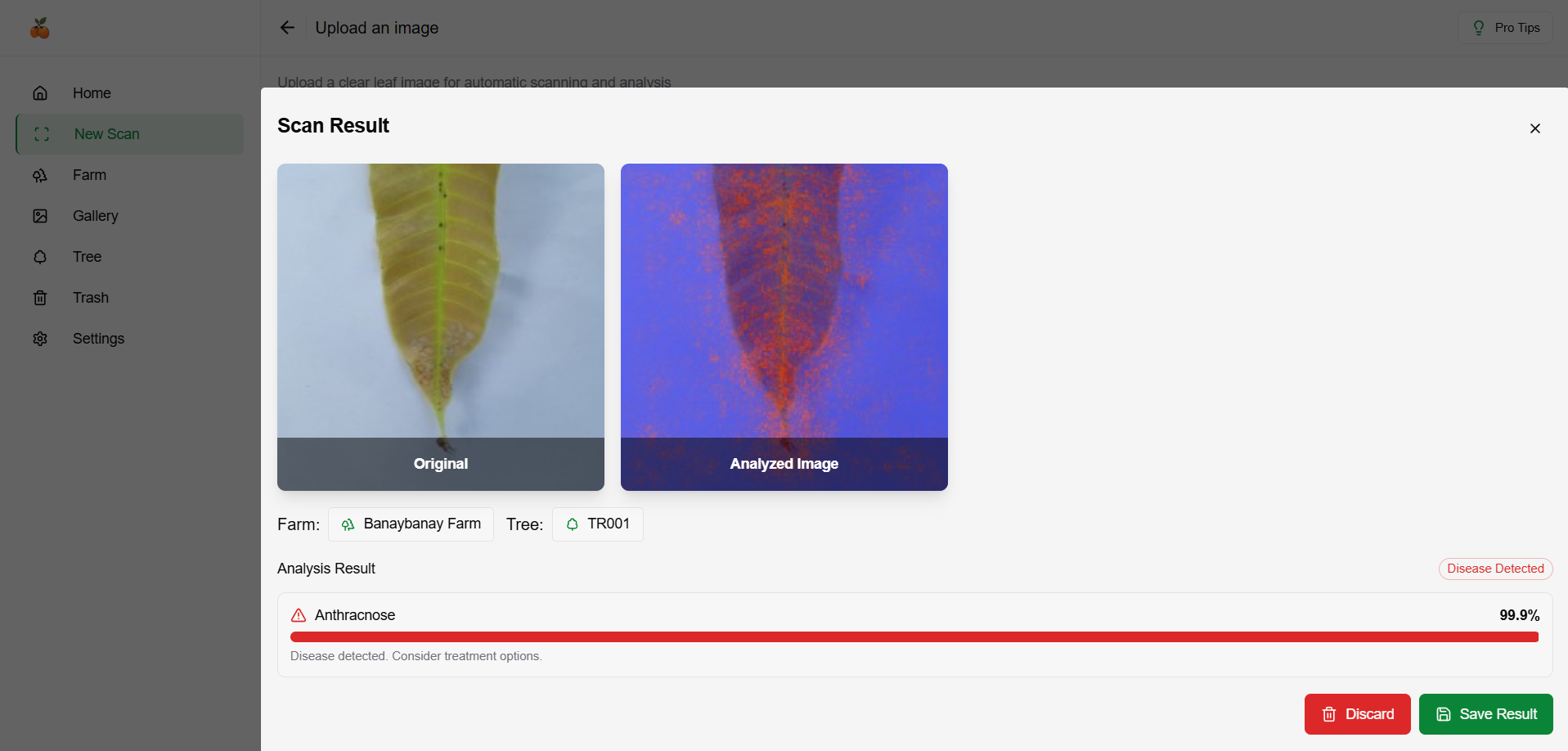Click the app logo icon in sidebar
This screenshot has width=1568, height=751.
click(x=39, y=29)
